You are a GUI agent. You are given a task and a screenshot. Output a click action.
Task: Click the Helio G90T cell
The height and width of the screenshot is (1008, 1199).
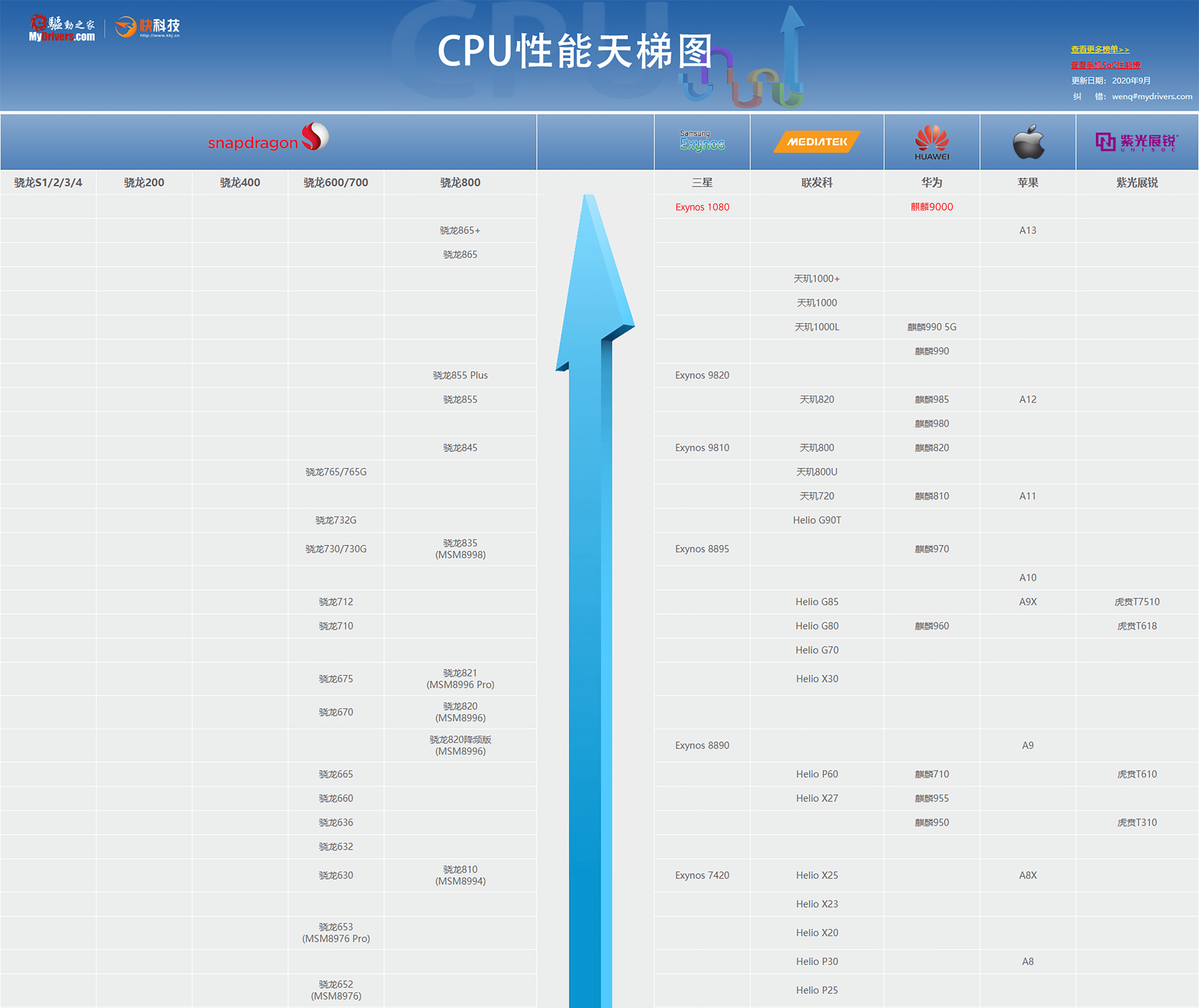point(817,520)
